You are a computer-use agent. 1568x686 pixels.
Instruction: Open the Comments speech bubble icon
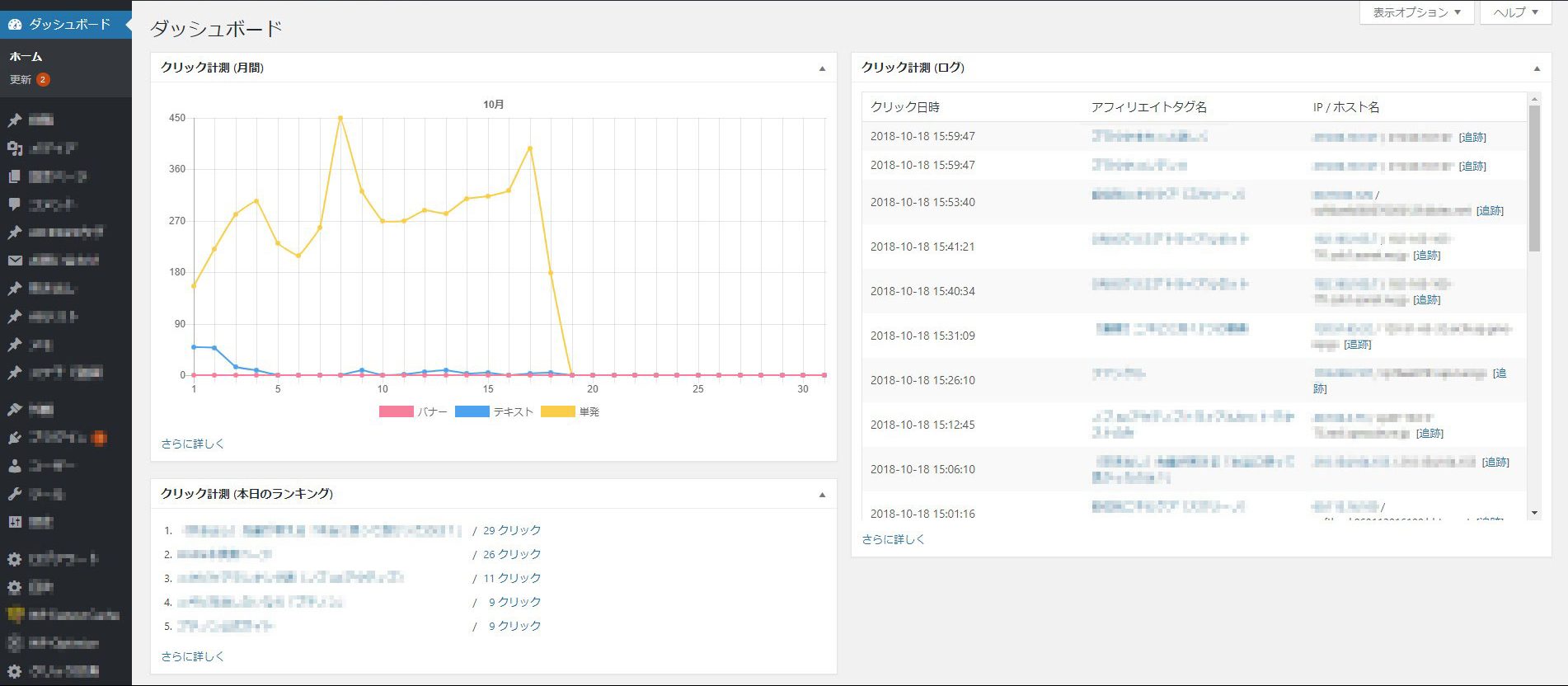[x=15, y=204]
